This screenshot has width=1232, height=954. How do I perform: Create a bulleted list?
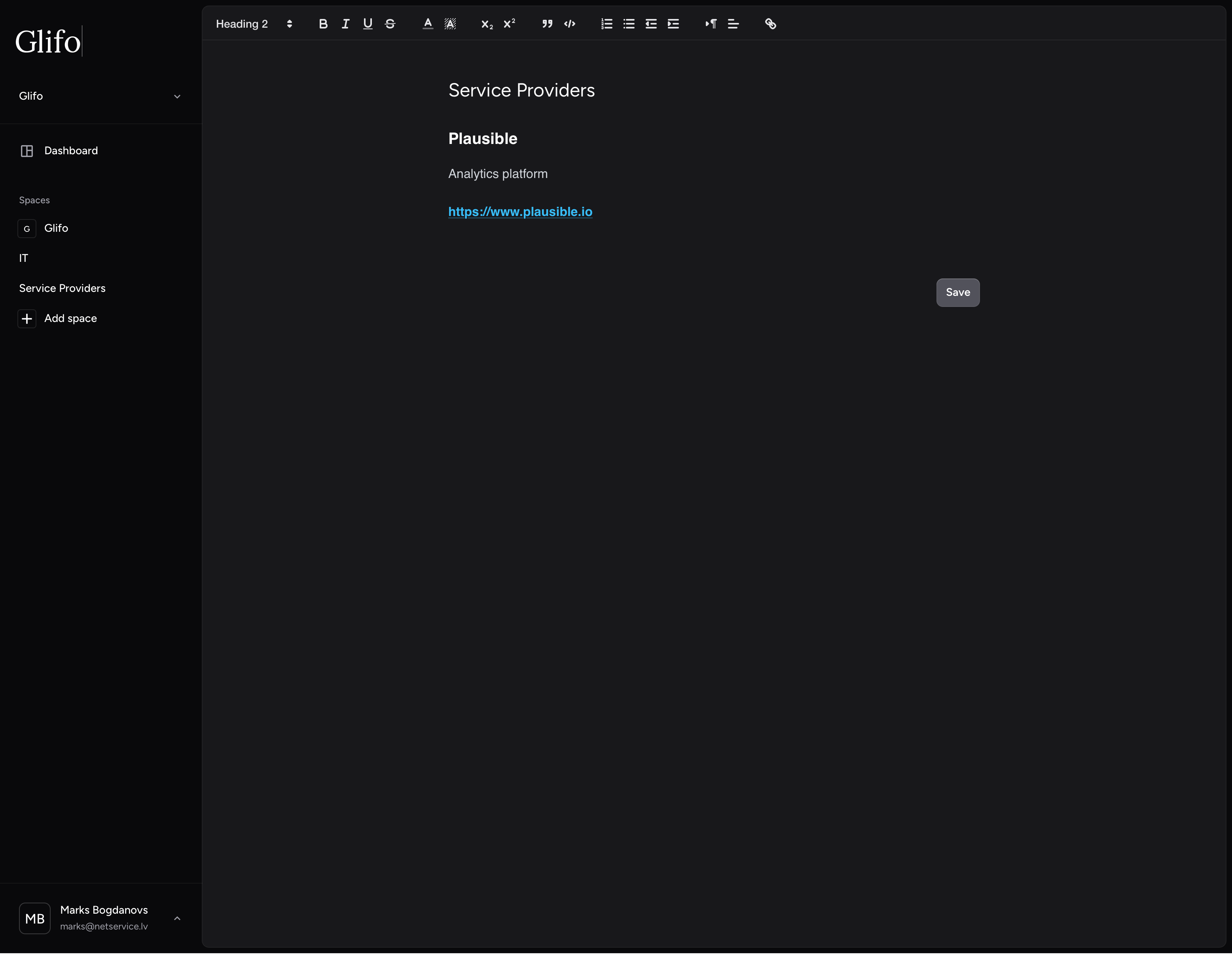[x=629, y=24]
